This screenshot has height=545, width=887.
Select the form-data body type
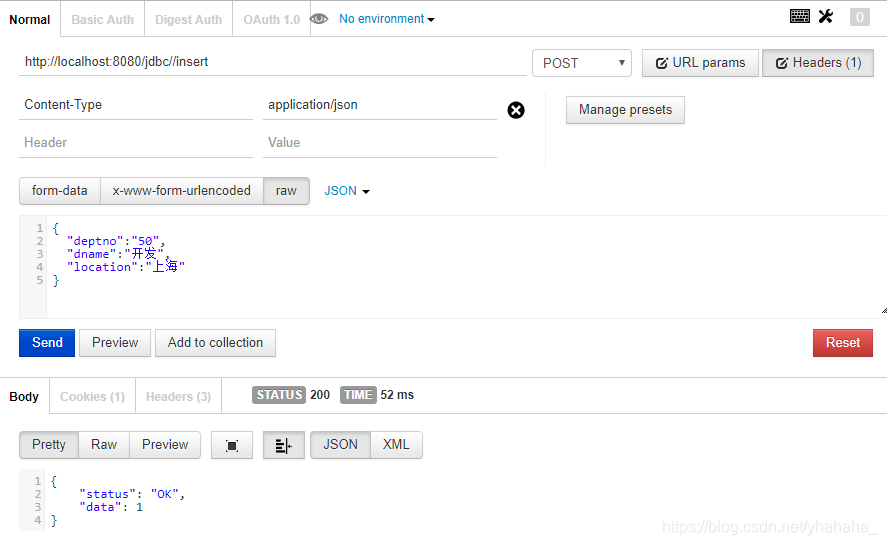(59, 191)
